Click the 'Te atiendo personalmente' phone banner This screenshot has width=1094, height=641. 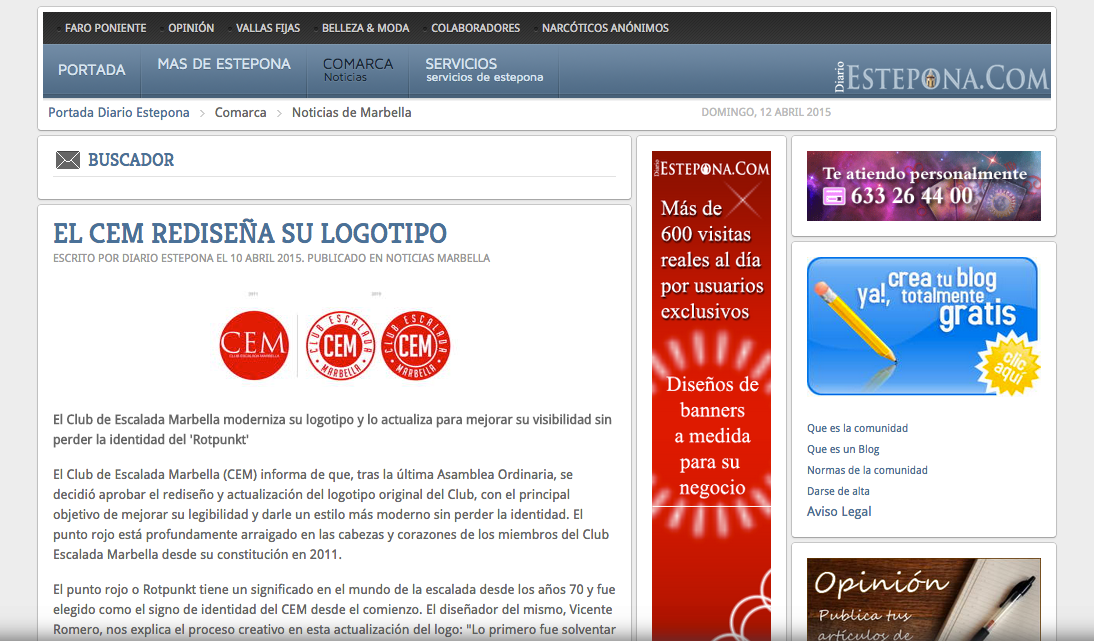click(x=923, y=186)
